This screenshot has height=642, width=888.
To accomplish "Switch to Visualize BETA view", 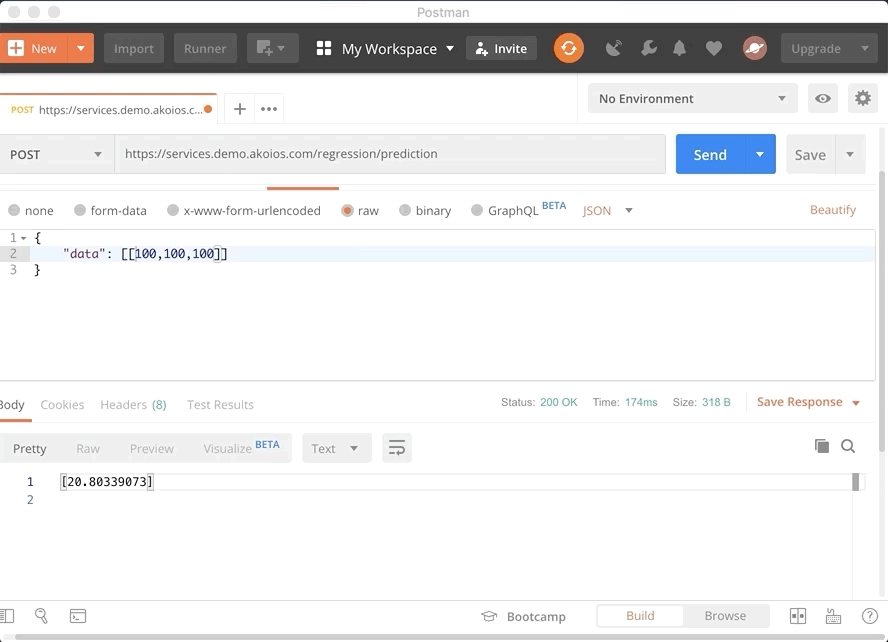I will coord(241,448).
